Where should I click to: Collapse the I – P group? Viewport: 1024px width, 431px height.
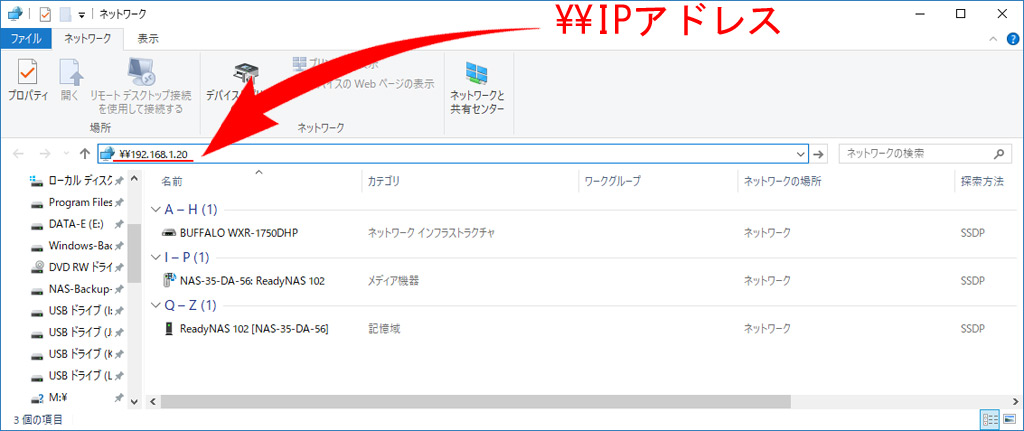pyautogui.click(x=155, y=257)
